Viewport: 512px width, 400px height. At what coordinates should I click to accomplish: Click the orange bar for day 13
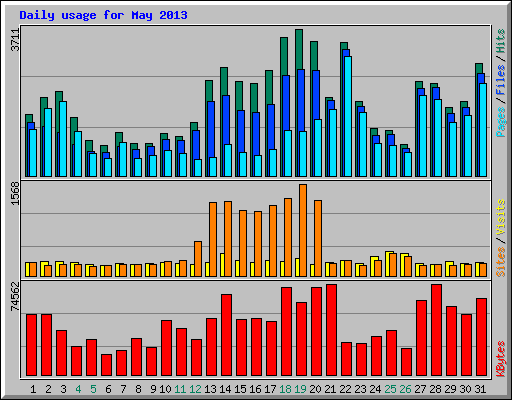[x=213, y=239]
